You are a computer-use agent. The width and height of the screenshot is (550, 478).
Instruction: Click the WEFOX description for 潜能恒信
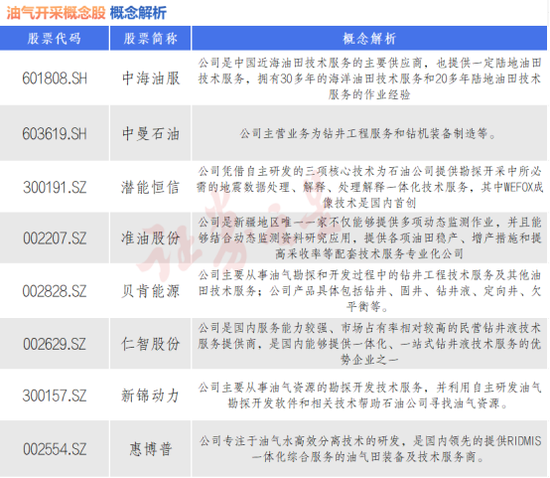[x=369, y=187]
